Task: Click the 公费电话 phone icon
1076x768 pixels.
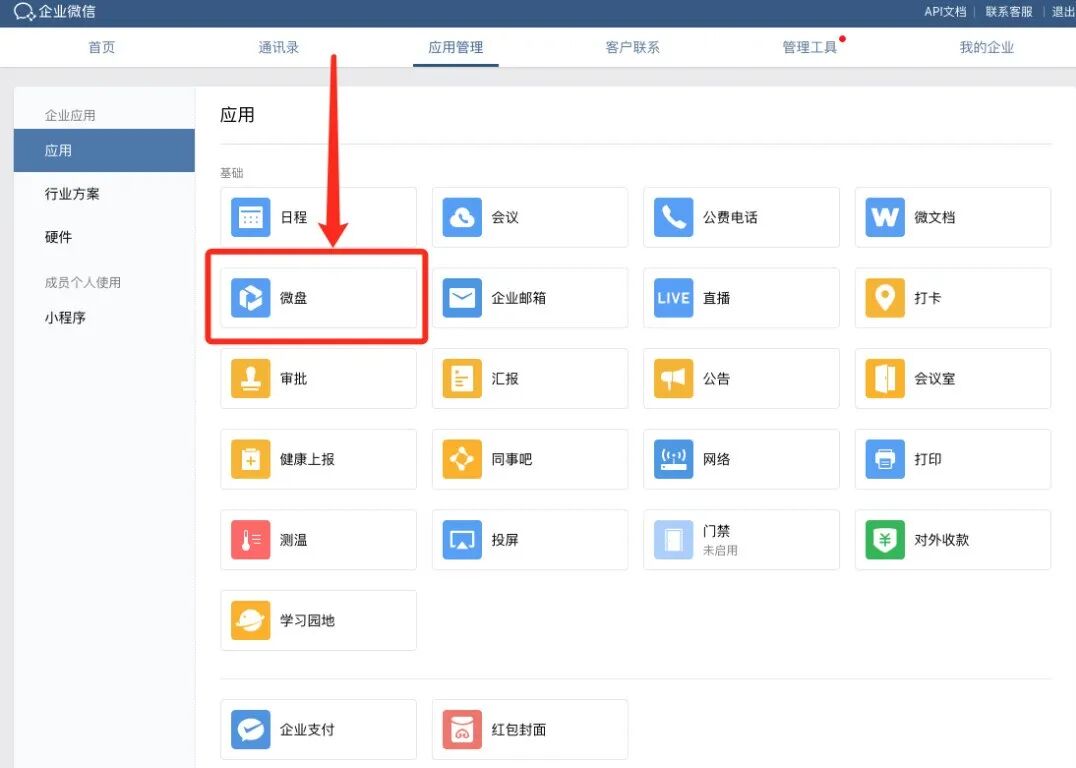Action: pos(673,218)
